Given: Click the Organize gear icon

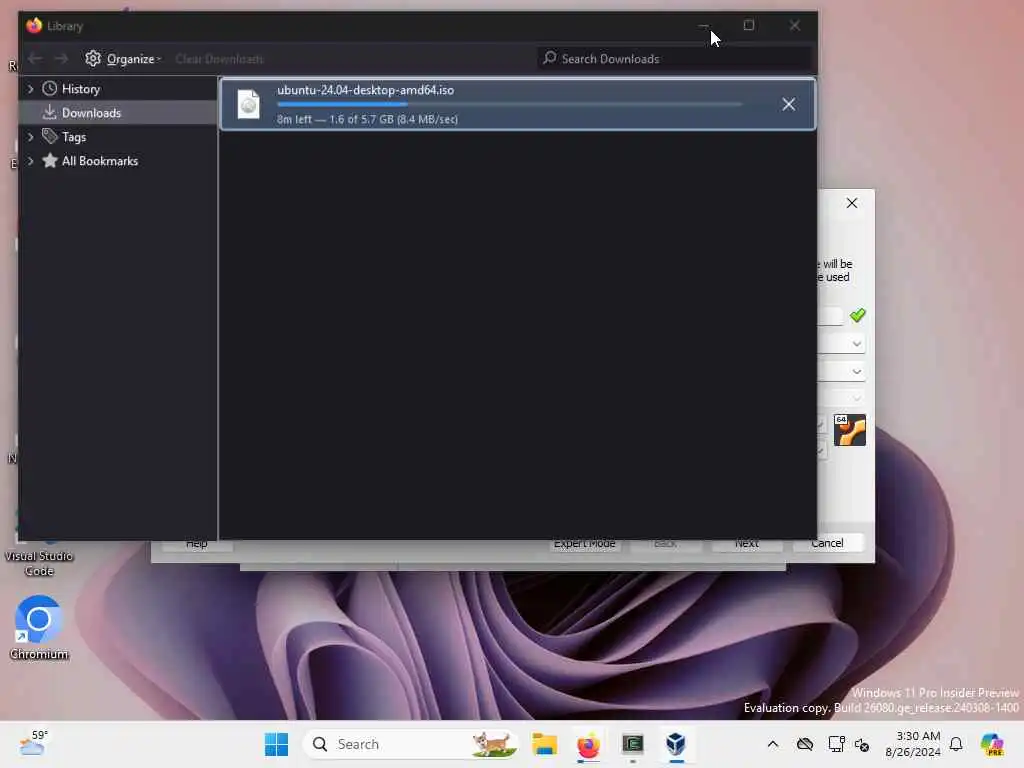Looking at the screenshot, I should click(93, 58).
